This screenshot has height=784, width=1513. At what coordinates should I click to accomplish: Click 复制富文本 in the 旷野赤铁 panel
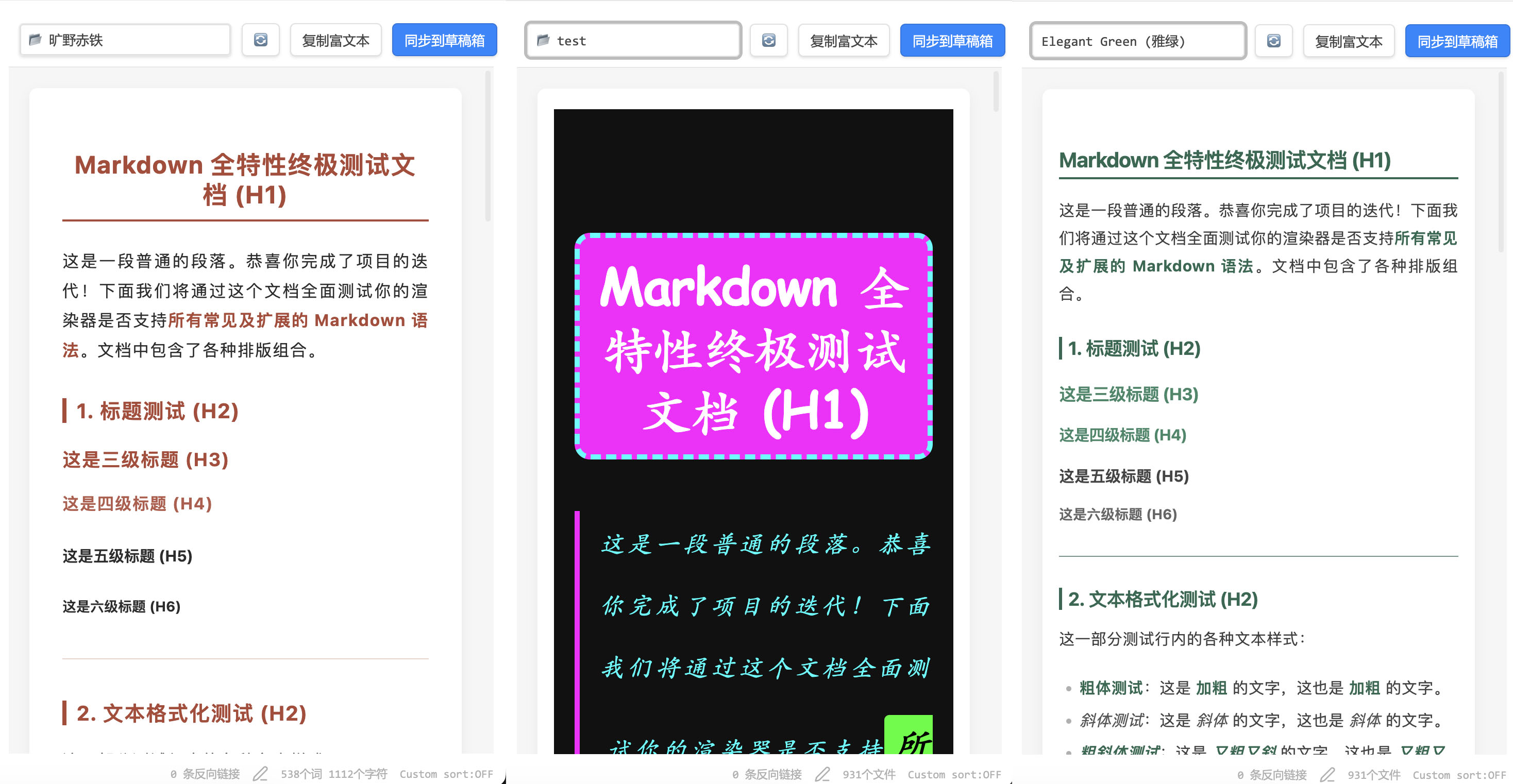(335, 40)
